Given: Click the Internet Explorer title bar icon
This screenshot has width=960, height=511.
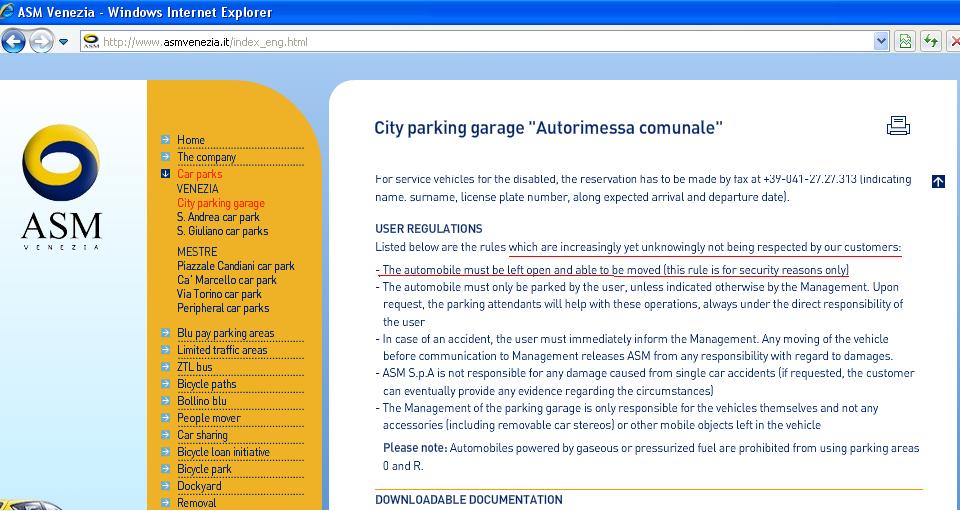Looking at the screenshot, I should (x=7, y=12).
